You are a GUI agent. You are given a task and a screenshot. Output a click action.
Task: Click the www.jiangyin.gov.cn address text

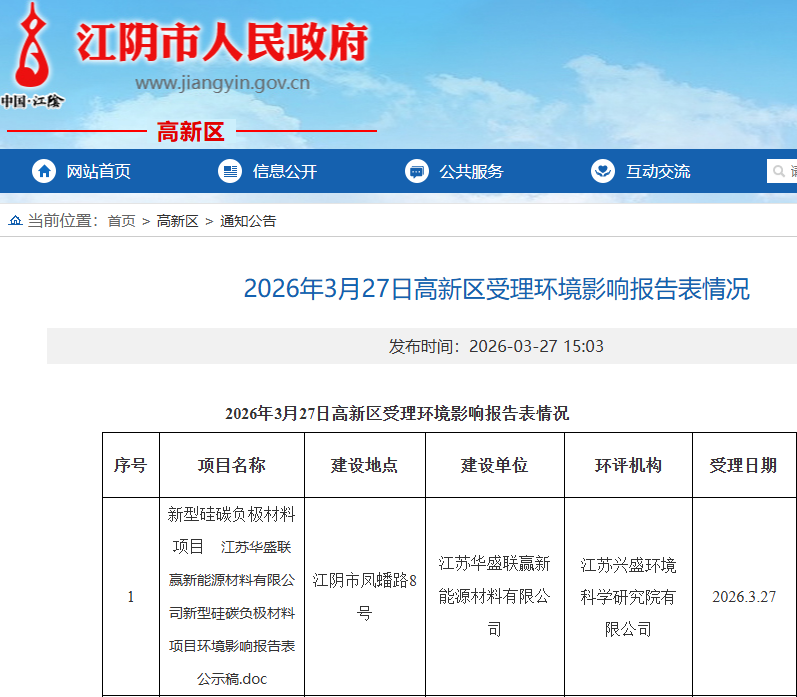tap(223, 83)
